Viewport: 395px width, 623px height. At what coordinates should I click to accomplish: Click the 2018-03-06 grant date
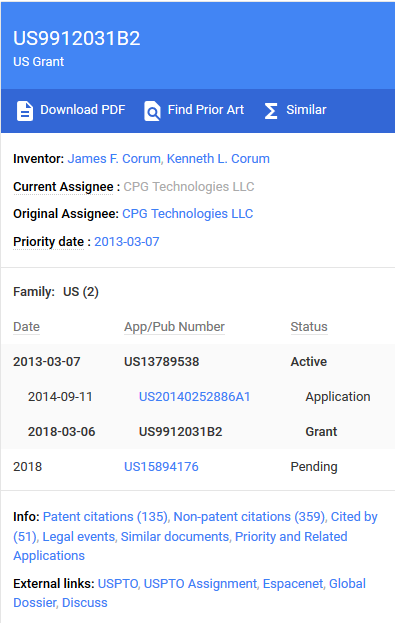click(62, 431)
